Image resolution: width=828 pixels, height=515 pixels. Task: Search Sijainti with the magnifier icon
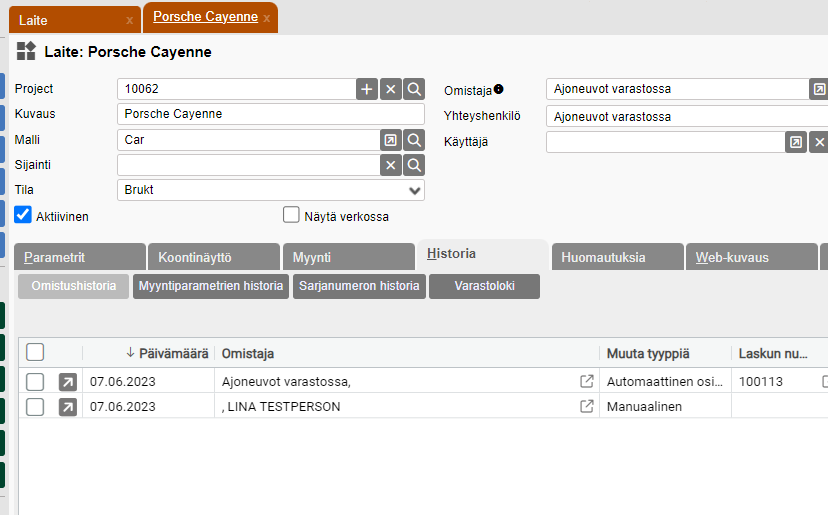click(x=414, y=165)
